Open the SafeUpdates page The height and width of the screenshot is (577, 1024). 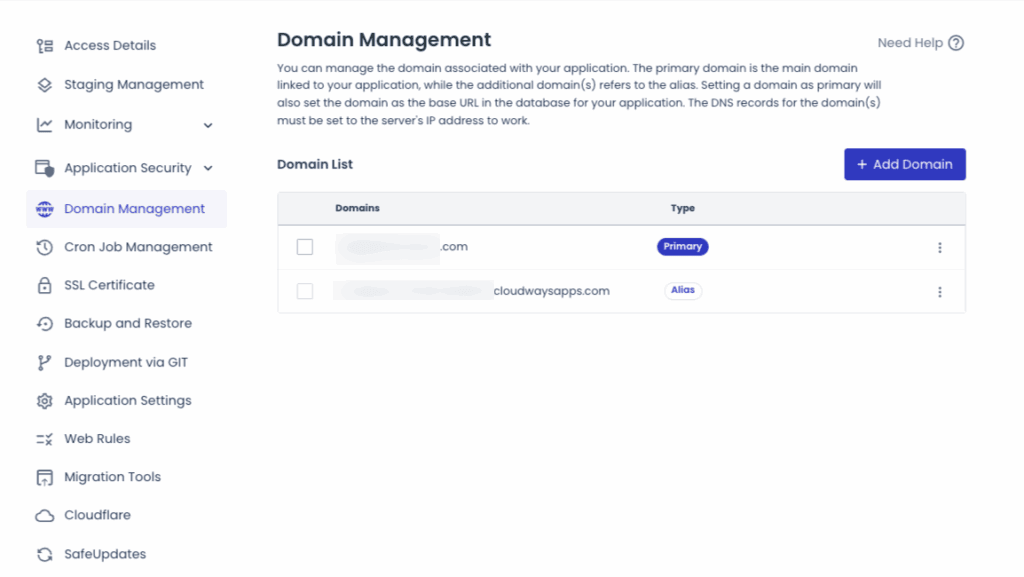click(x=104, y=554)
